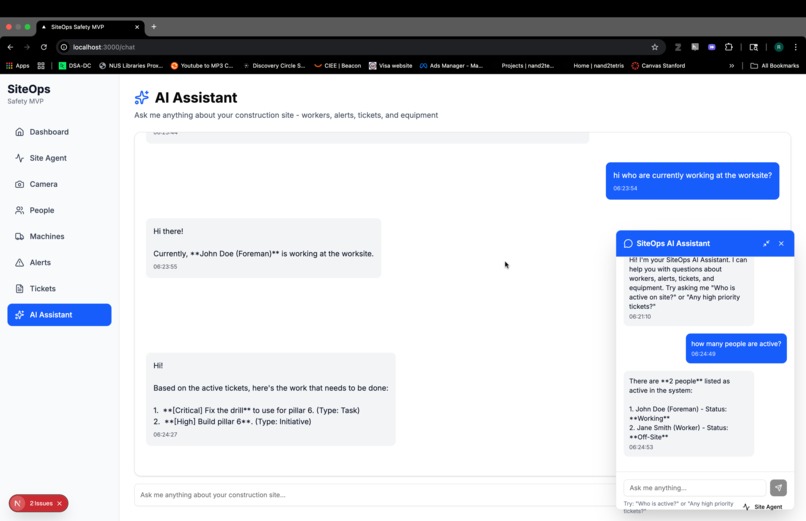The height and width of the screenshot is (521, 806).
Task: Open the Ads Manager bookmark
Action: pos(451,66)
